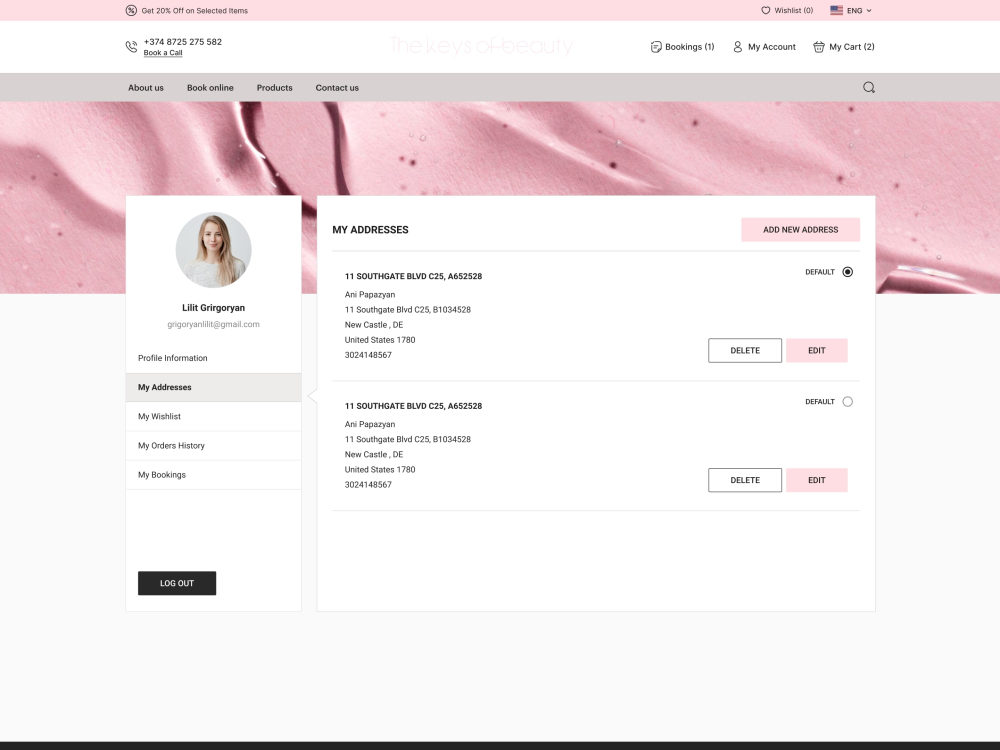The width and height of the screenshot is (1000, 750).
Task: Click the US flag language icon
Action: tap(836, 10)
